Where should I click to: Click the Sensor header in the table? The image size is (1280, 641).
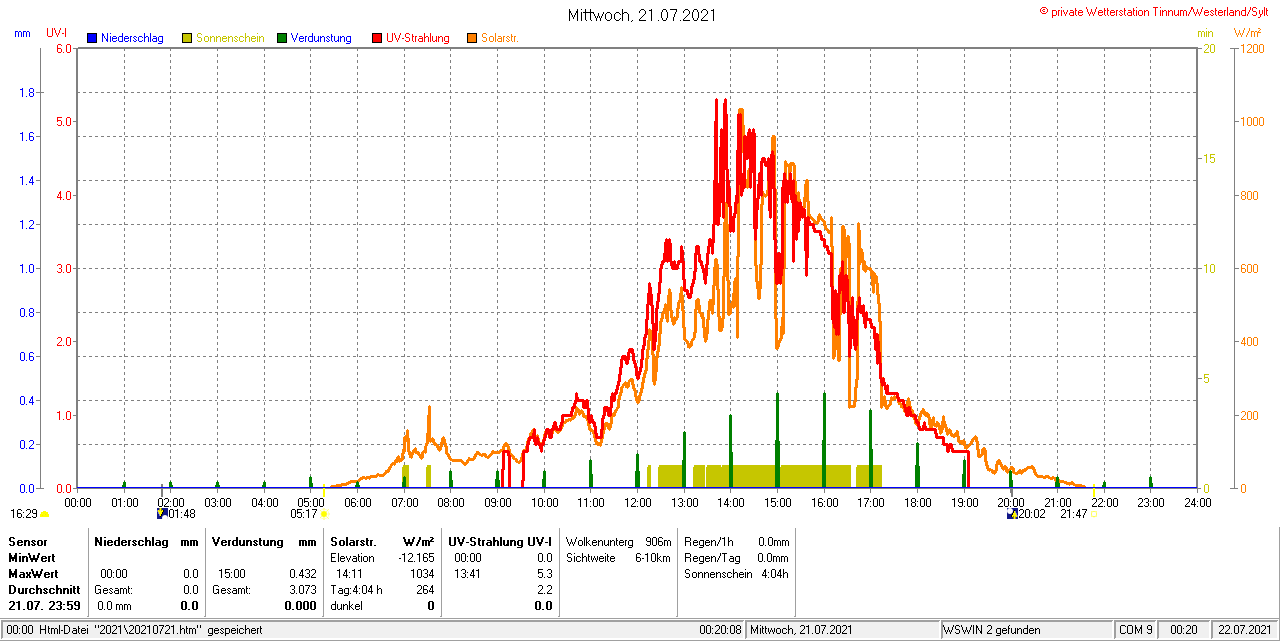point(27,541)
